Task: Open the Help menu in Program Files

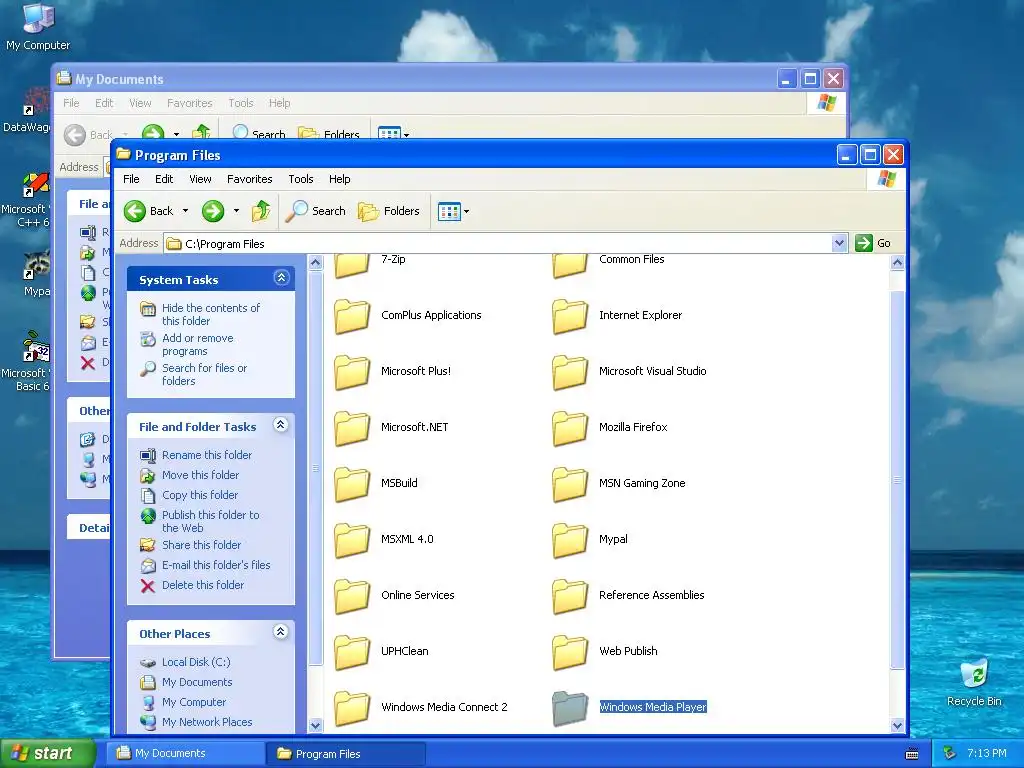Action: 340,179
